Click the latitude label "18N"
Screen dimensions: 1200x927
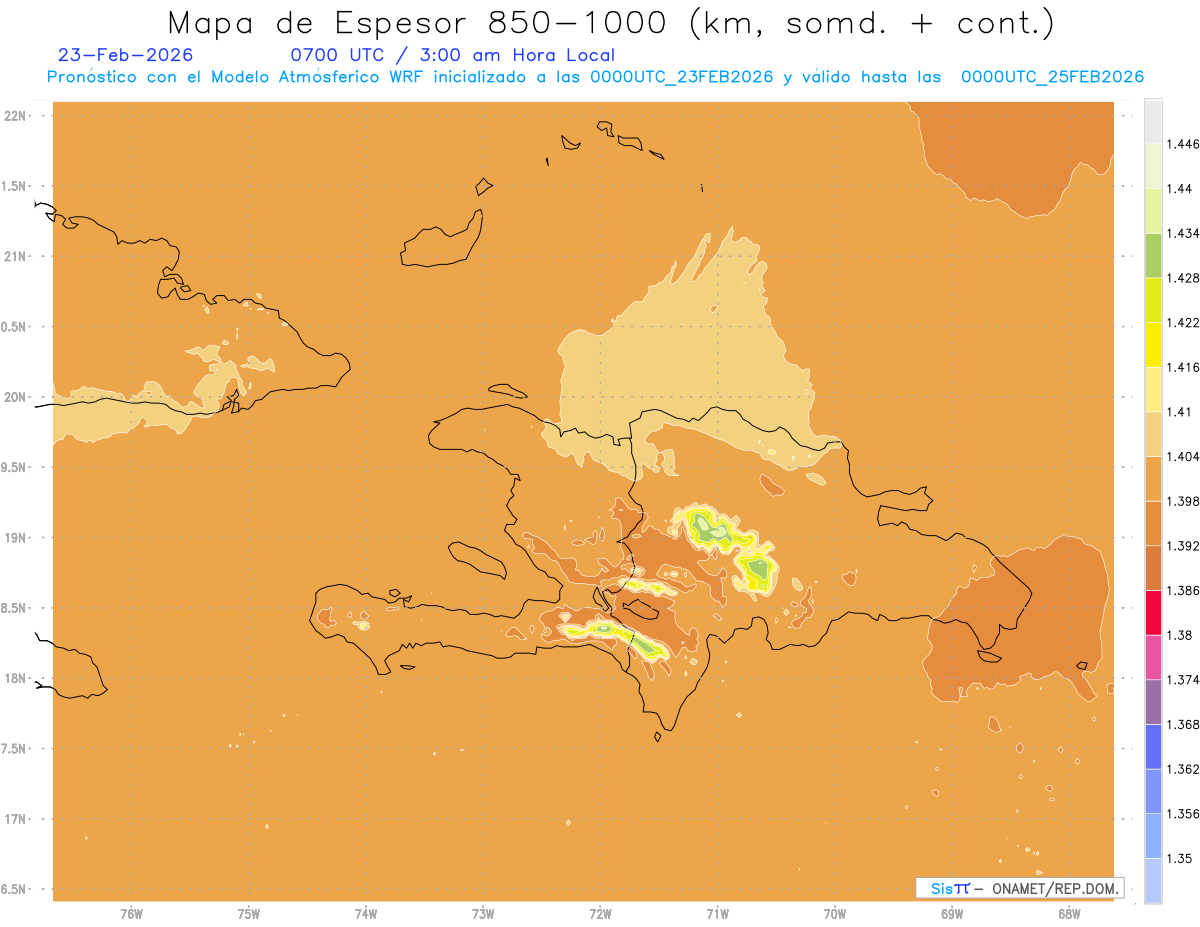tap(15, 678)
